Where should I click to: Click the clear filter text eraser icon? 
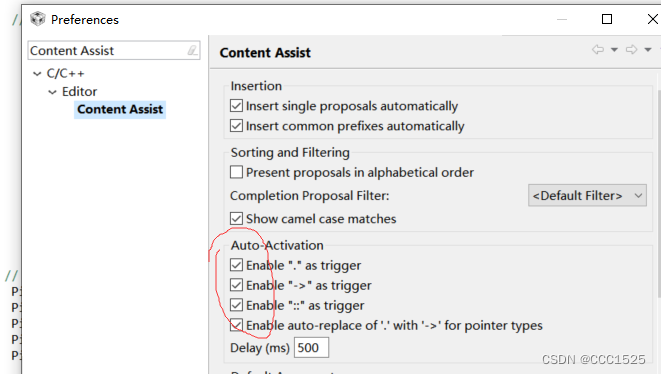point(192,51)
